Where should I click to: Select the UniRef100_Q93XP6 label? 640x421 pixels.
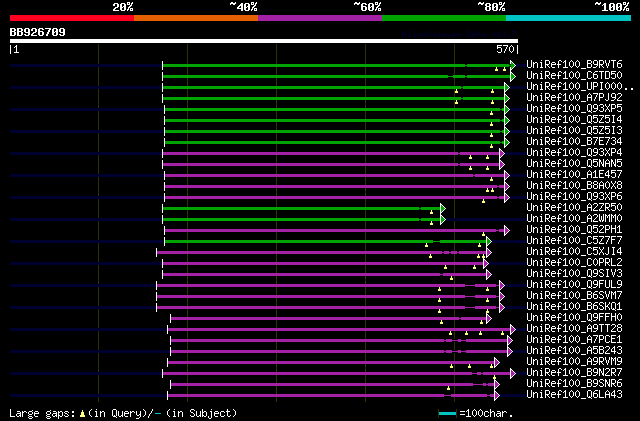[574, 197]
